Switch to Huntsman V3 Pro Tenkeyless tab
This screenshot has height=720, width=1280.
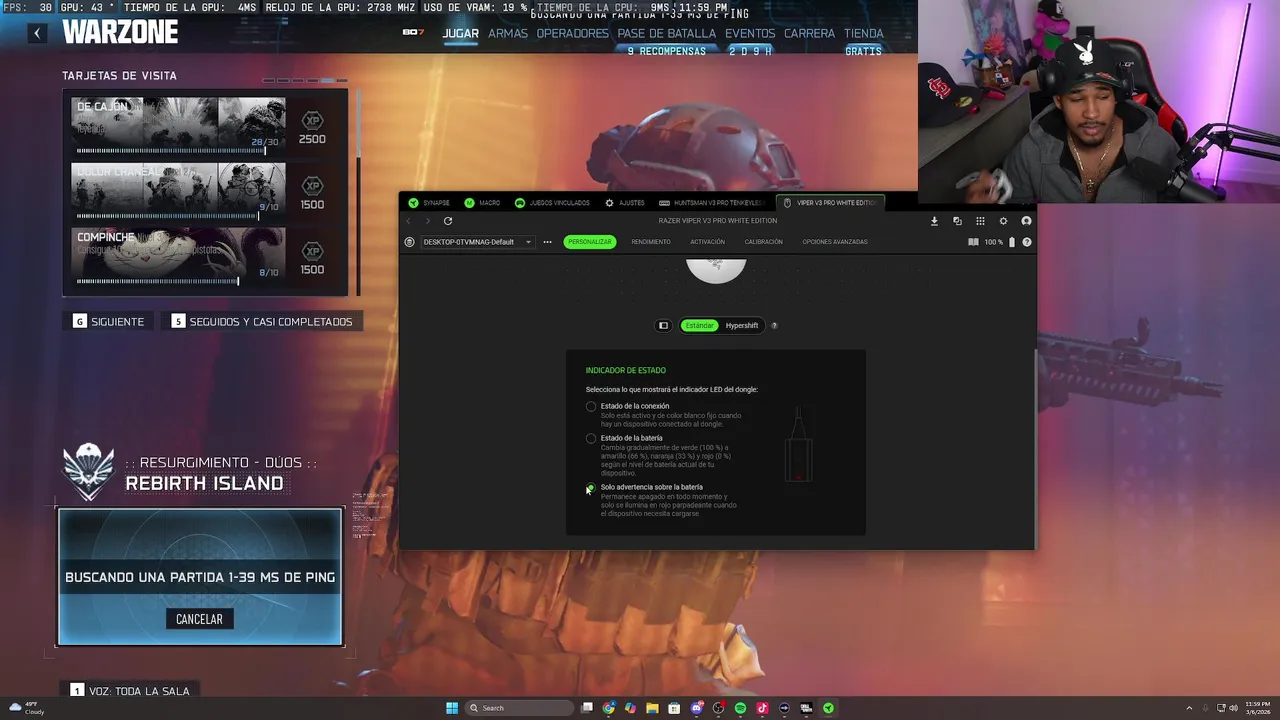(712, 203)
